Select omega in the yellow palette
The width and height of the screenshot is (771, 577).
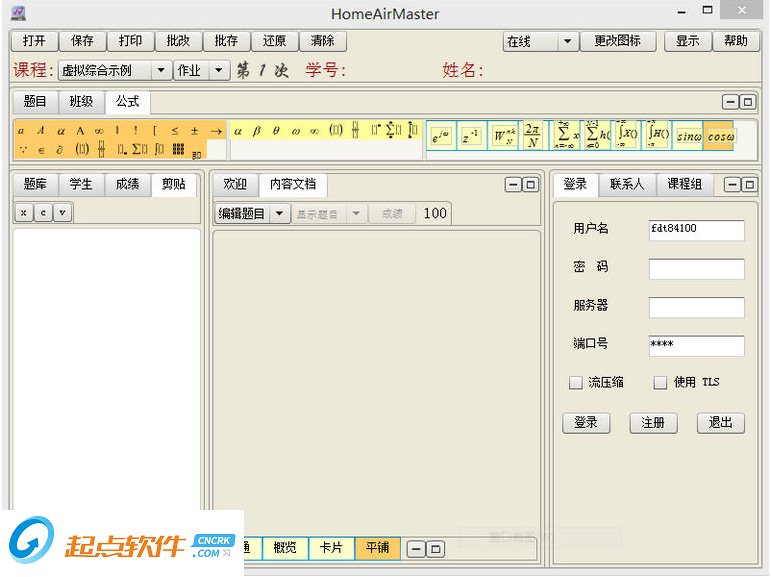tap(295, 131)
